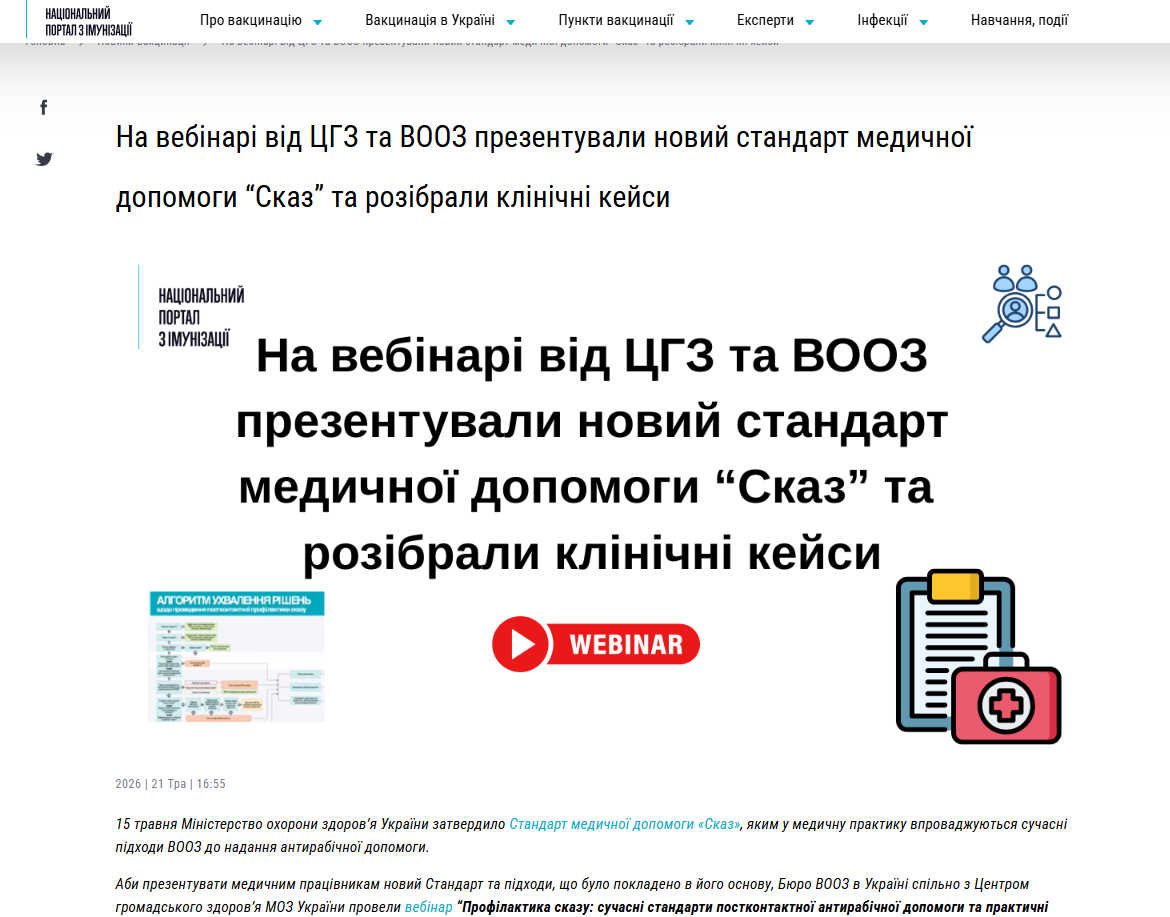Image resolution: width=1170 pixels, height=917 pixels.
Task: Expand the Експерти dropdown arrow
Action: tap(810, 22)
